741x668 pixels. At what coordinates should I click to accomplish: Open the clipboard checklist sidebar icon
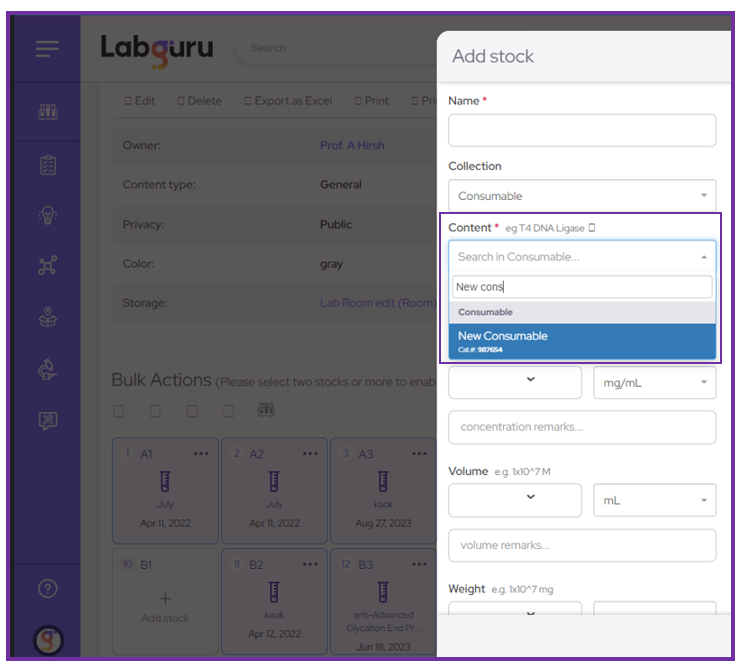pos(47,165)
